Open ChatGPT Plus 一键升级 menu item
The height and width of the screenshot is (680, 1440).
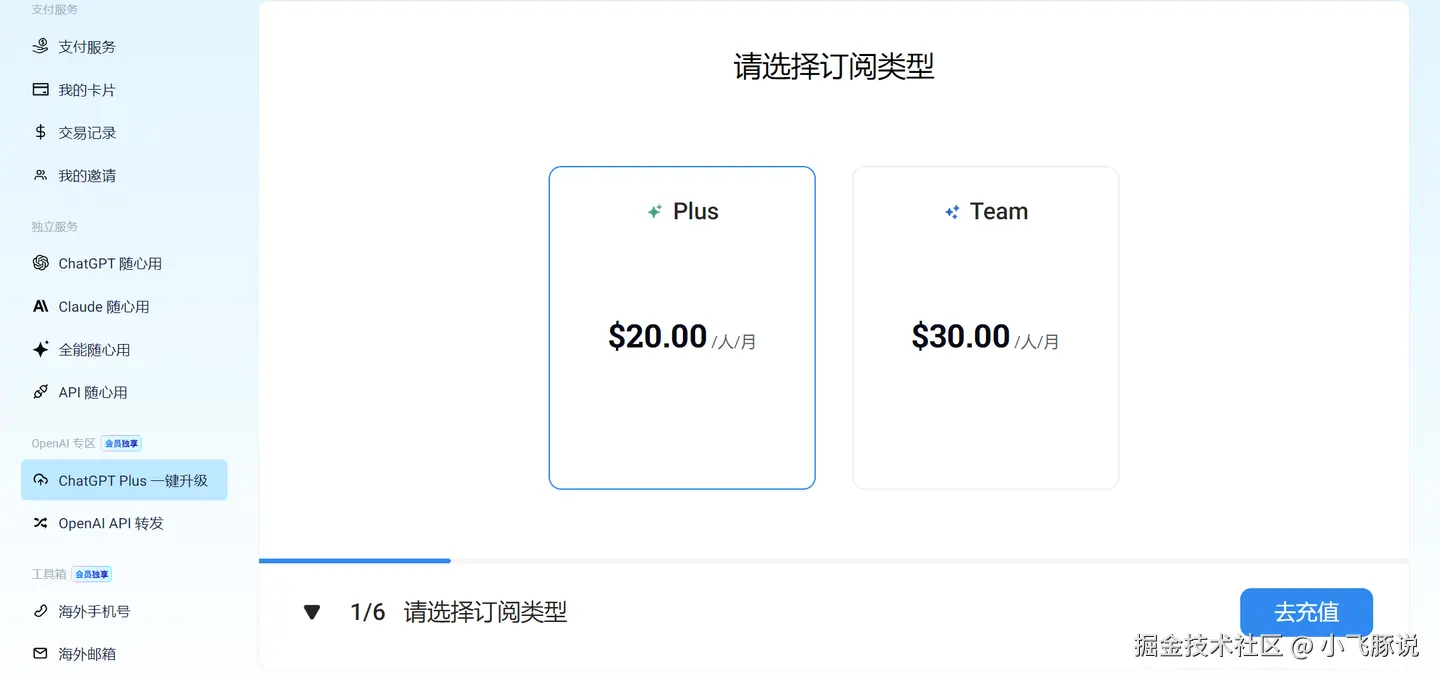coord(133,480)
